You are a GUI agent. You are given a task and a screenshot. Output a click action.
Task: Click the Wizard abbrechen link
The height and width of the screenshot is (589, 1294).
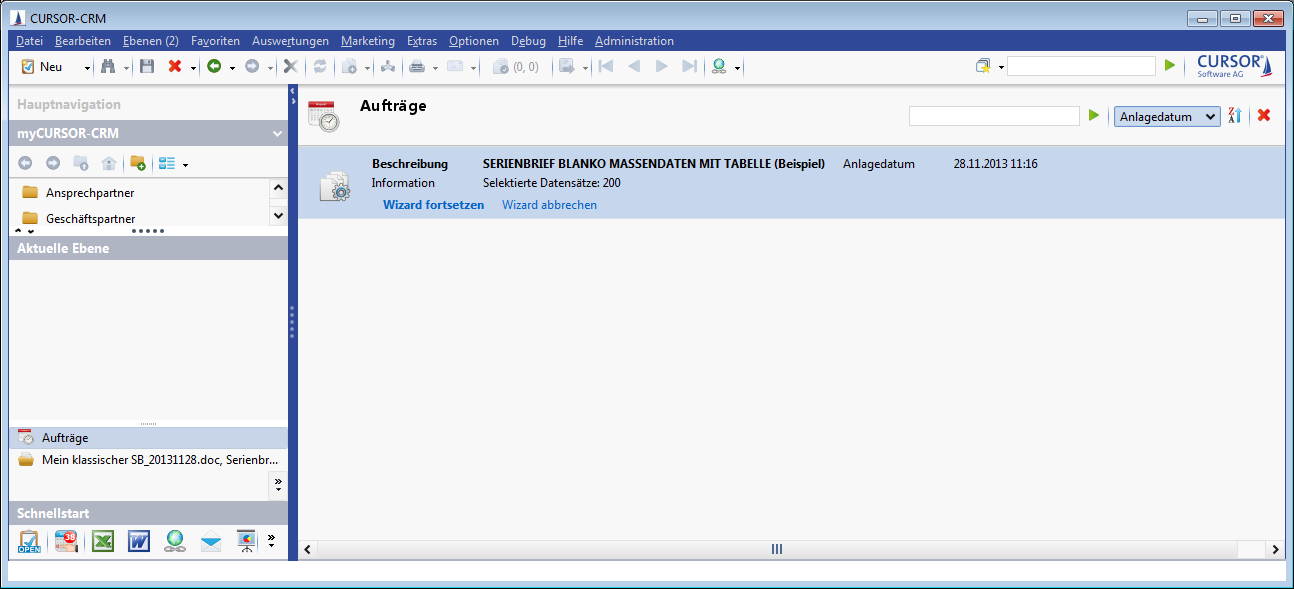click(x=549, y=205)
